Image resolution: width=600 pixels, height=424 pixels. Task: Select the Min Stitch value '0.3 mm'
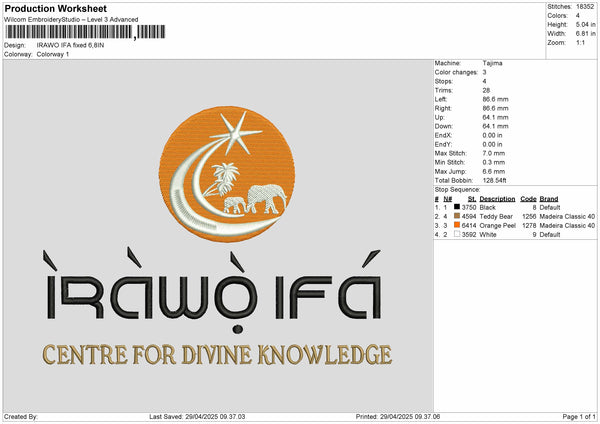point(494,163)
